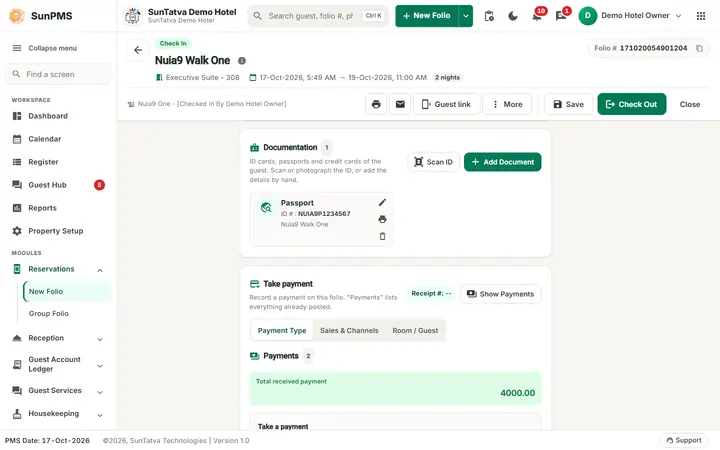Switch to Room / Guest tab
The image size is (720, 450).
coord(415,331)
